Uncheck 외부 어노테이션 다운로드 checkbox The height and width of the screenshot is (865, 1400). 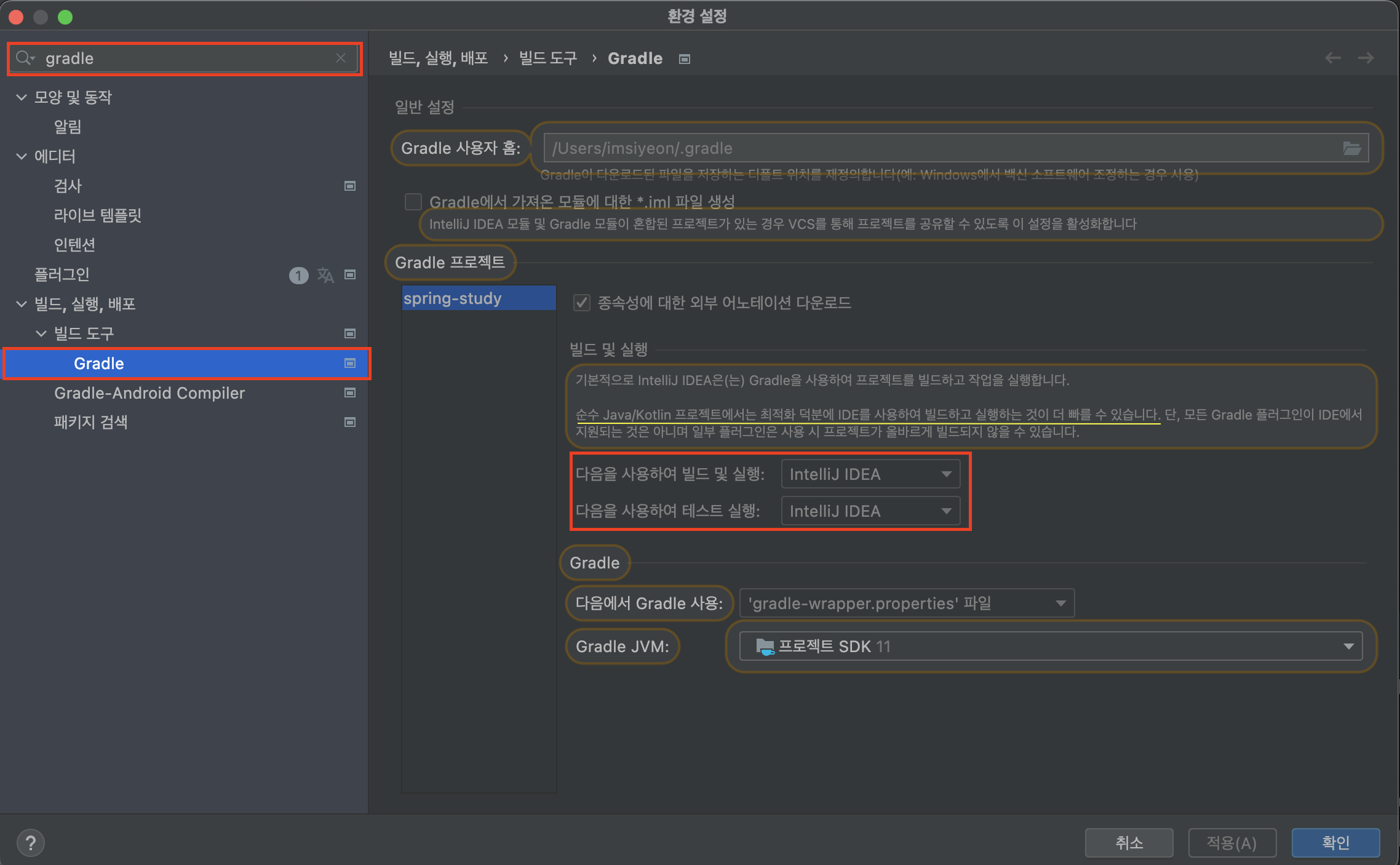point(581,303)
